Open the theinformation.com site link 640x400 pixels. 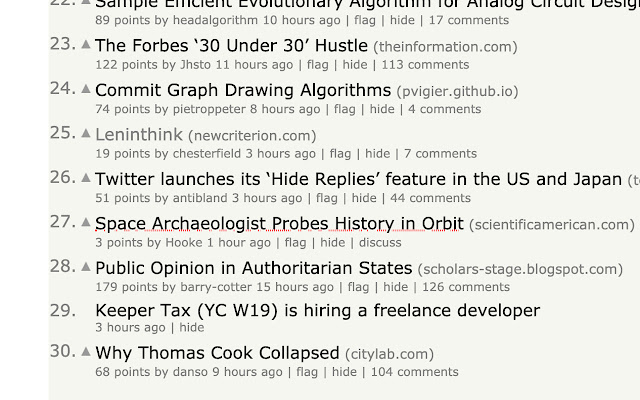pos(445,47)
